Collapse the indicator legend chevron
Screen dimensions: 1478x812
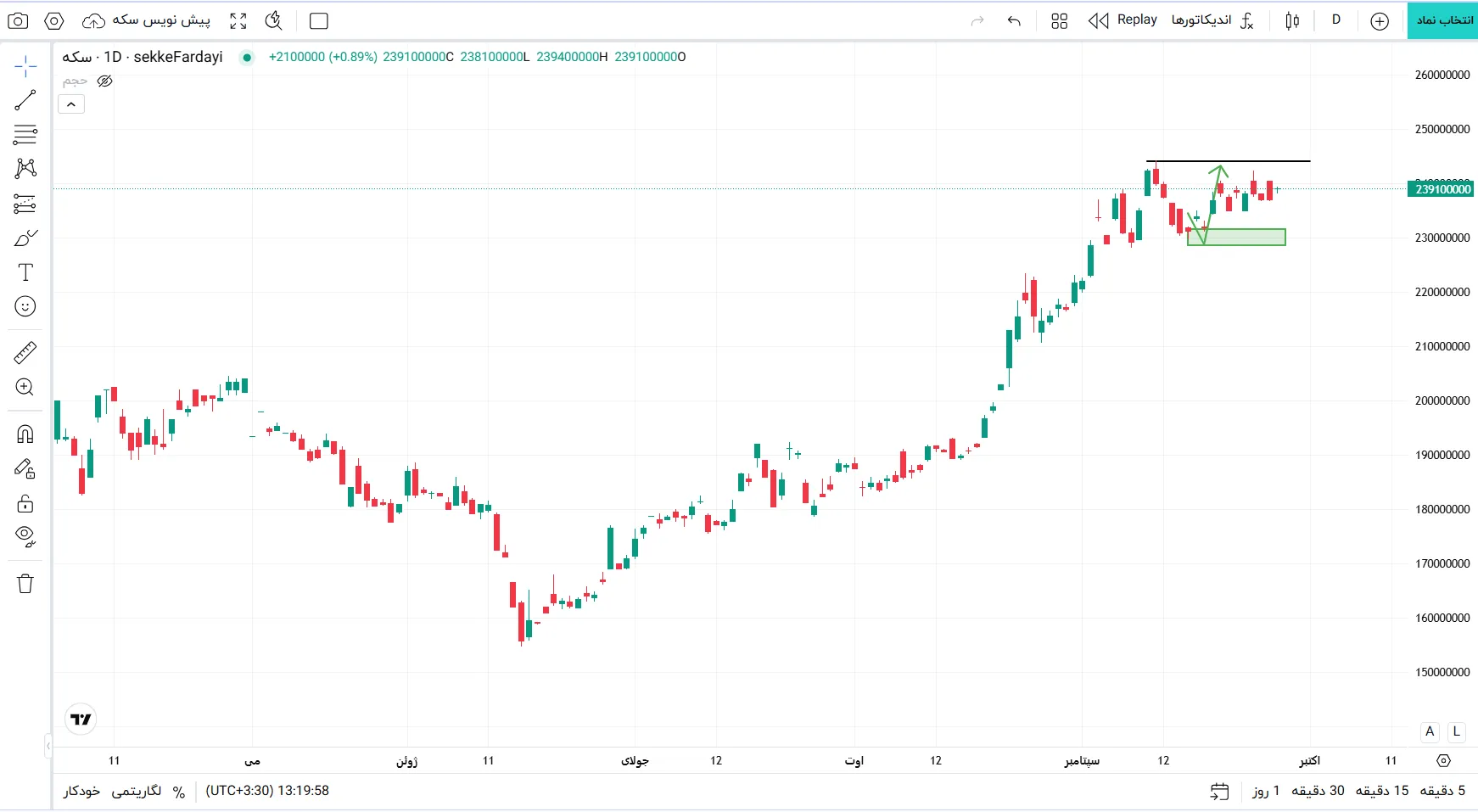click(x=71, y=104)
